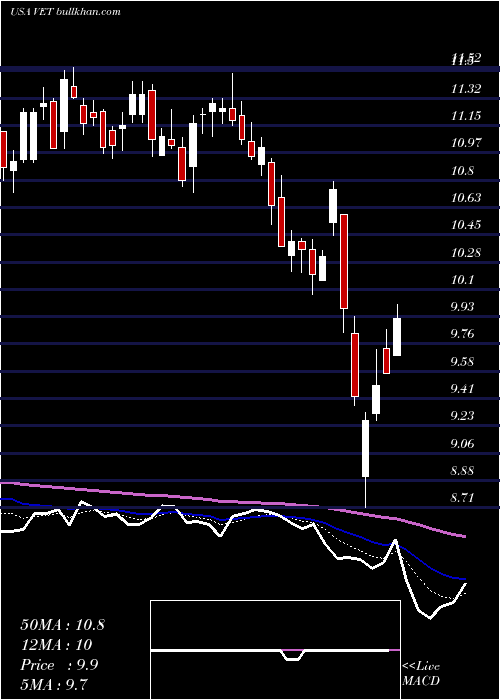
Task: Click the 9.58 price axis label
Action: (464, 362)
